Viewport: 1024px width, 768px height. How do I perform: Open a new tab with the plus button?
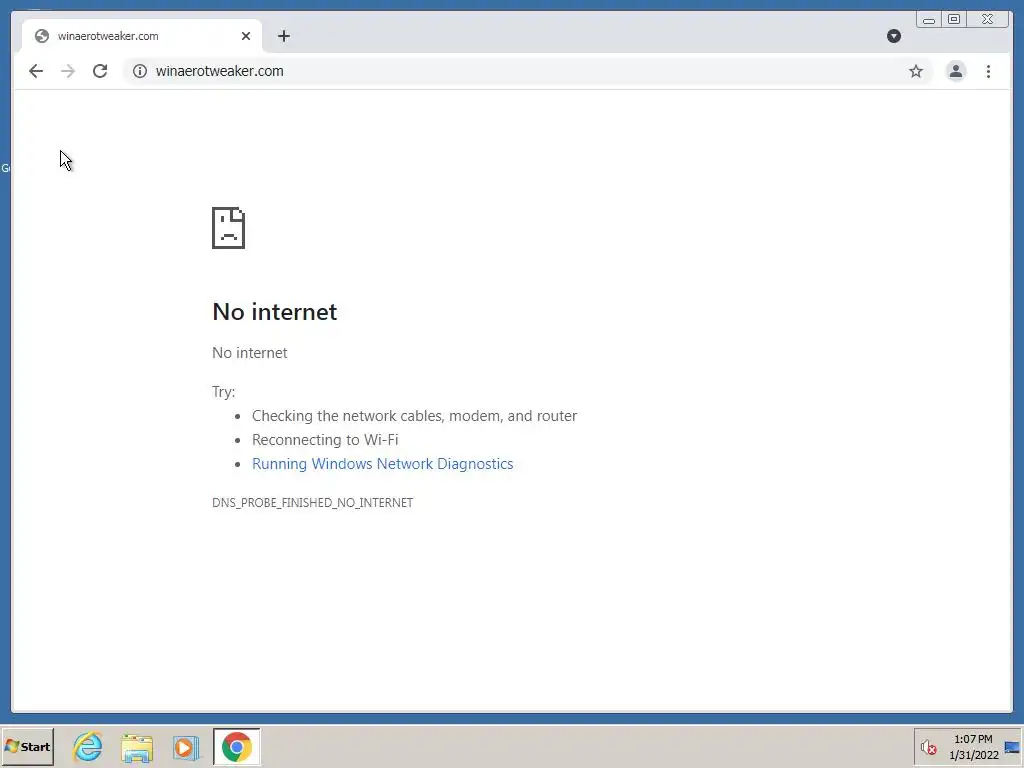[283, 36]
